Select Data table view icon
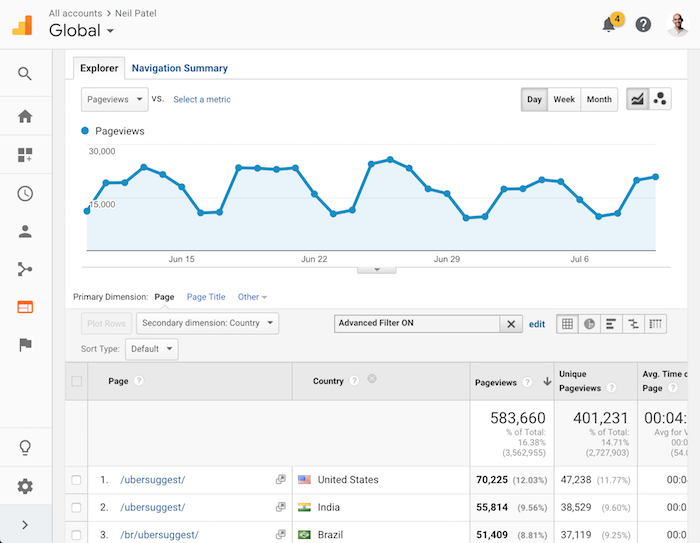The height and width of the screenshot is (543, 700). [x=567, y=324]
